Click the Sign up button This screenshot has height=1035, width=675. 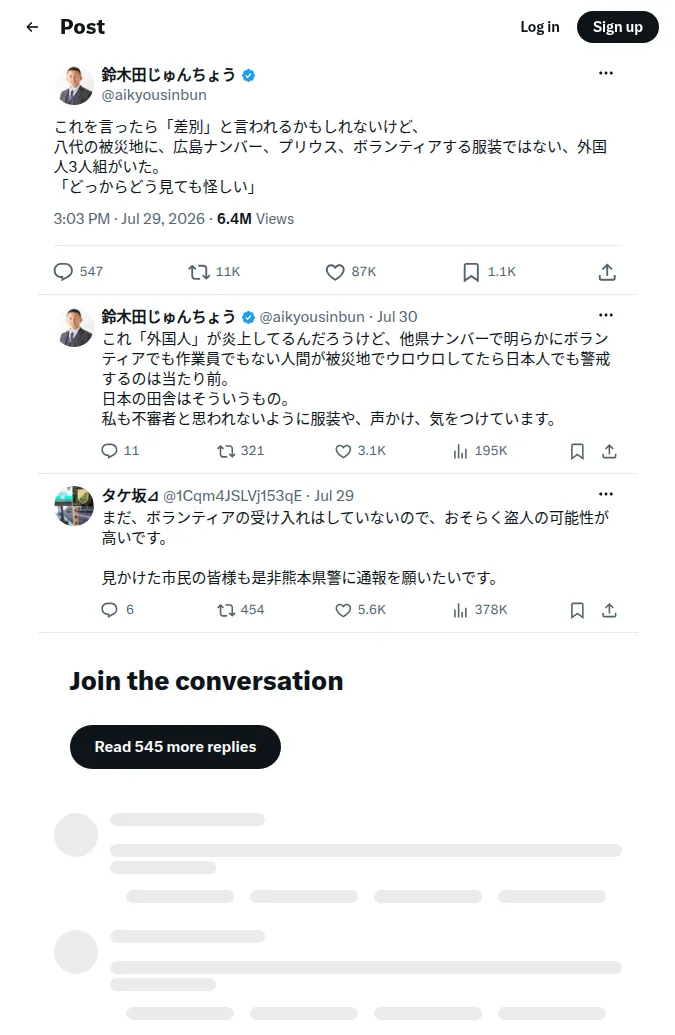pyautogui.click(x=618, y=27)
